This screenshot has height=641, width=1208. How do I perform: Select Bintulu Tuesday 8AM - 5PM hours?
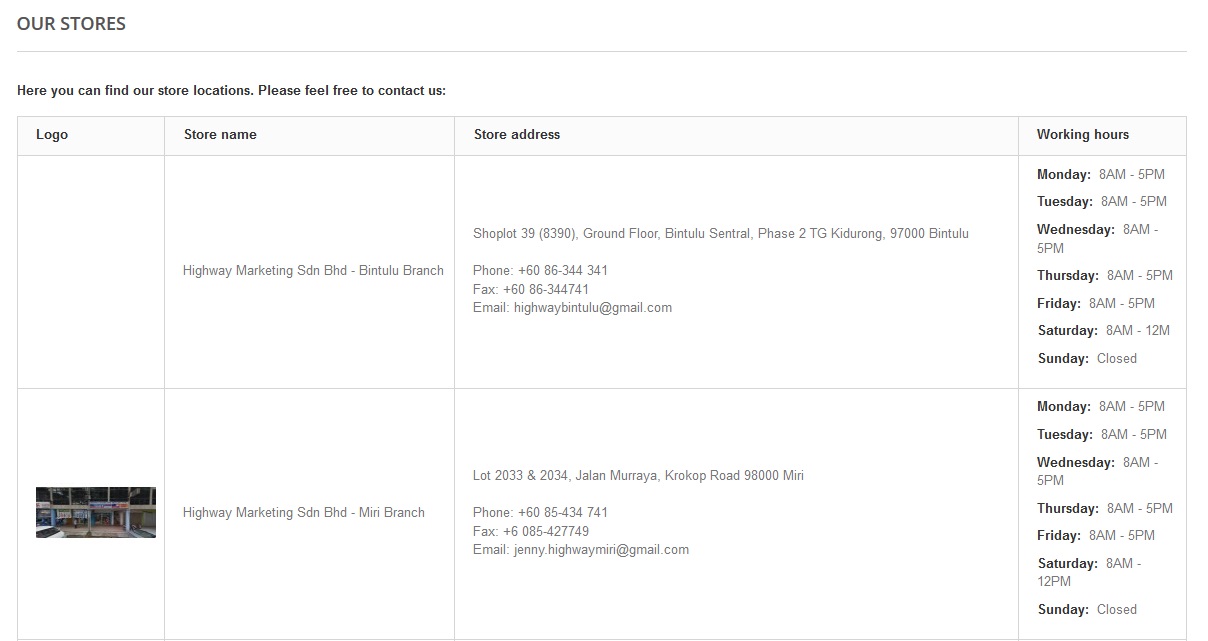click(x=1102, y=201)
